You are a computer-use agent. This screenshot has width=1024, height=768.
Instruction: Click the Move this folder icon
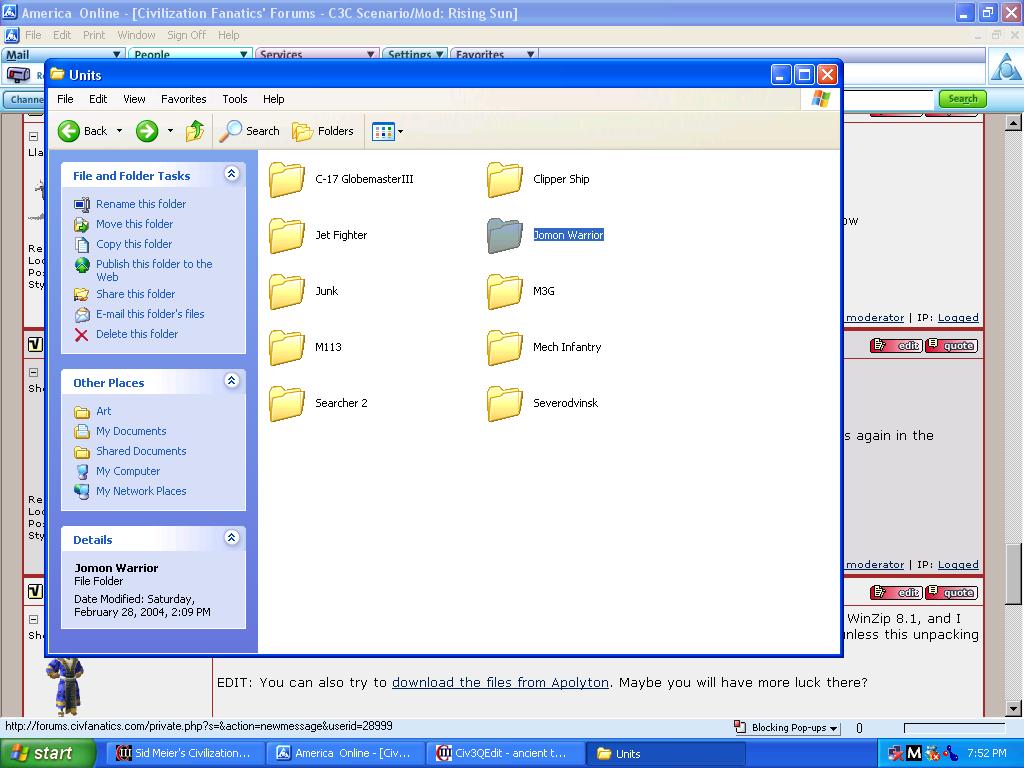(x=82, y=225)
